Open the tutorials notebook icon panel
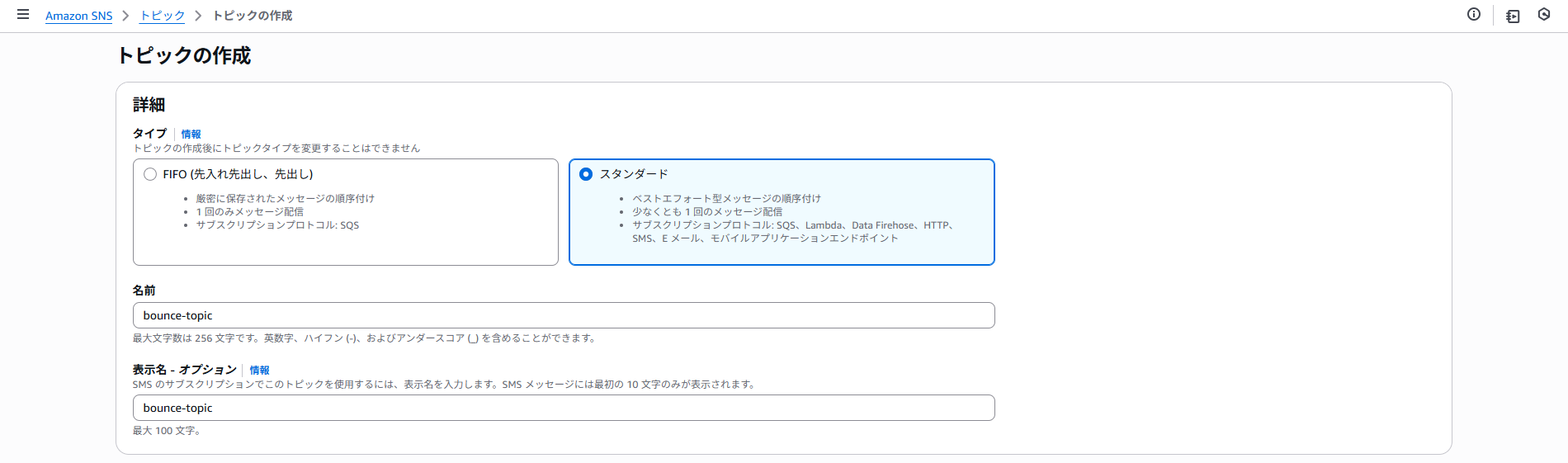This screenshot has width=1568, height=463. coord(1513,16)
